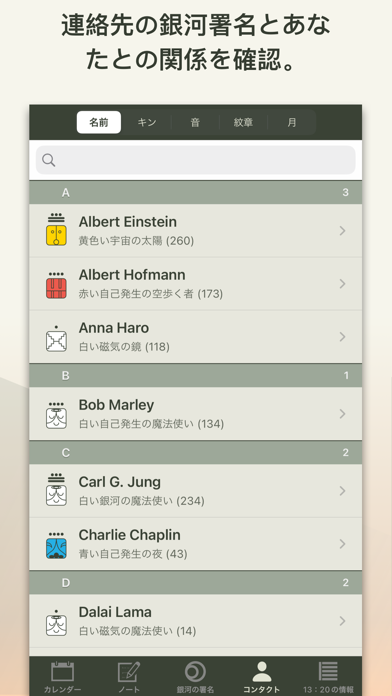Viewport: 392px width, 696px height.
Task: Open the 銀河の署名 tab icon
Action: click(195, 671)
